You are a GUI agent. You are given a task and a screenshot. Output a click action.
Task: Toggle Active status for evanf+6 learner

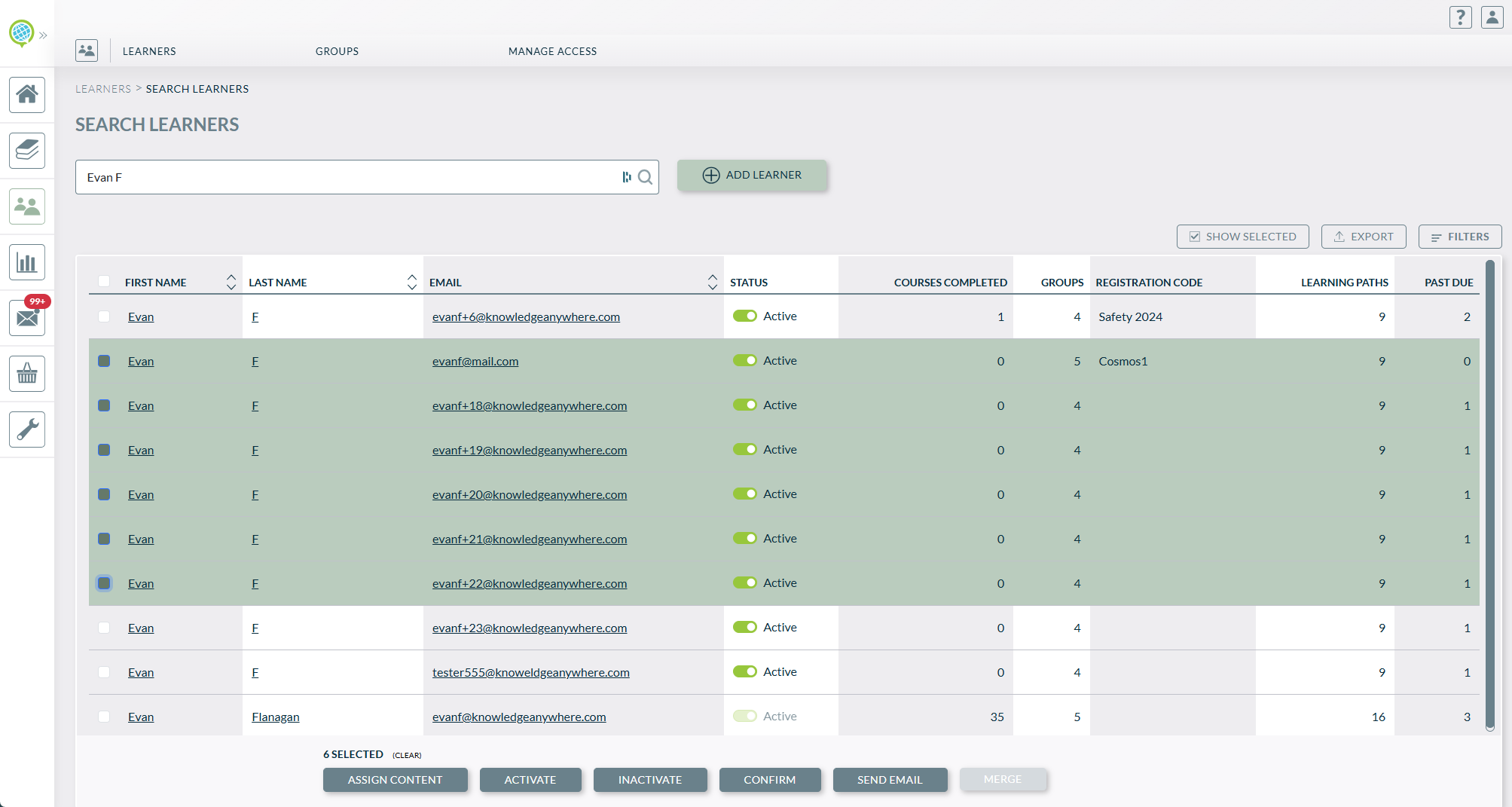tap(745, 316)
